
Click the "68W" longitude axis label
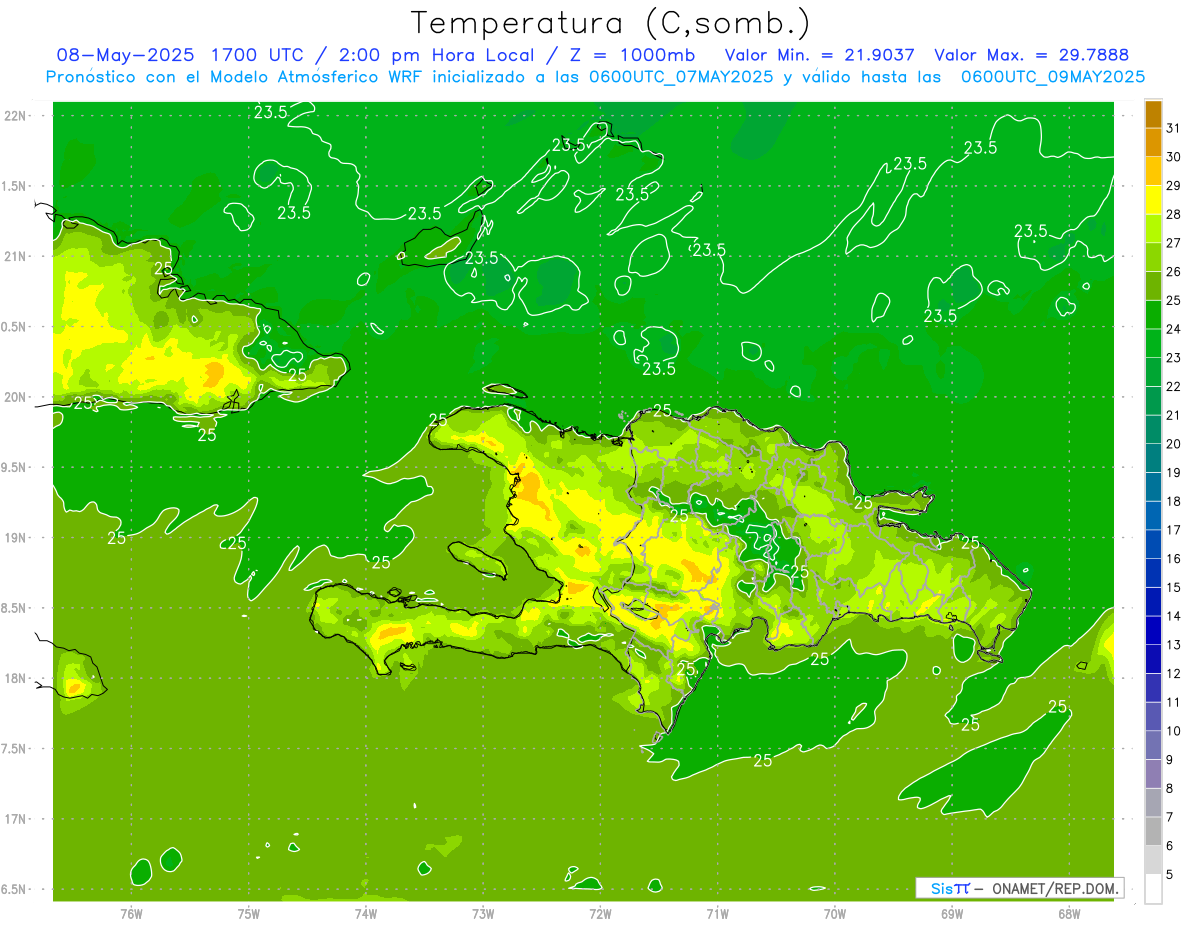tap(1069, 913)
